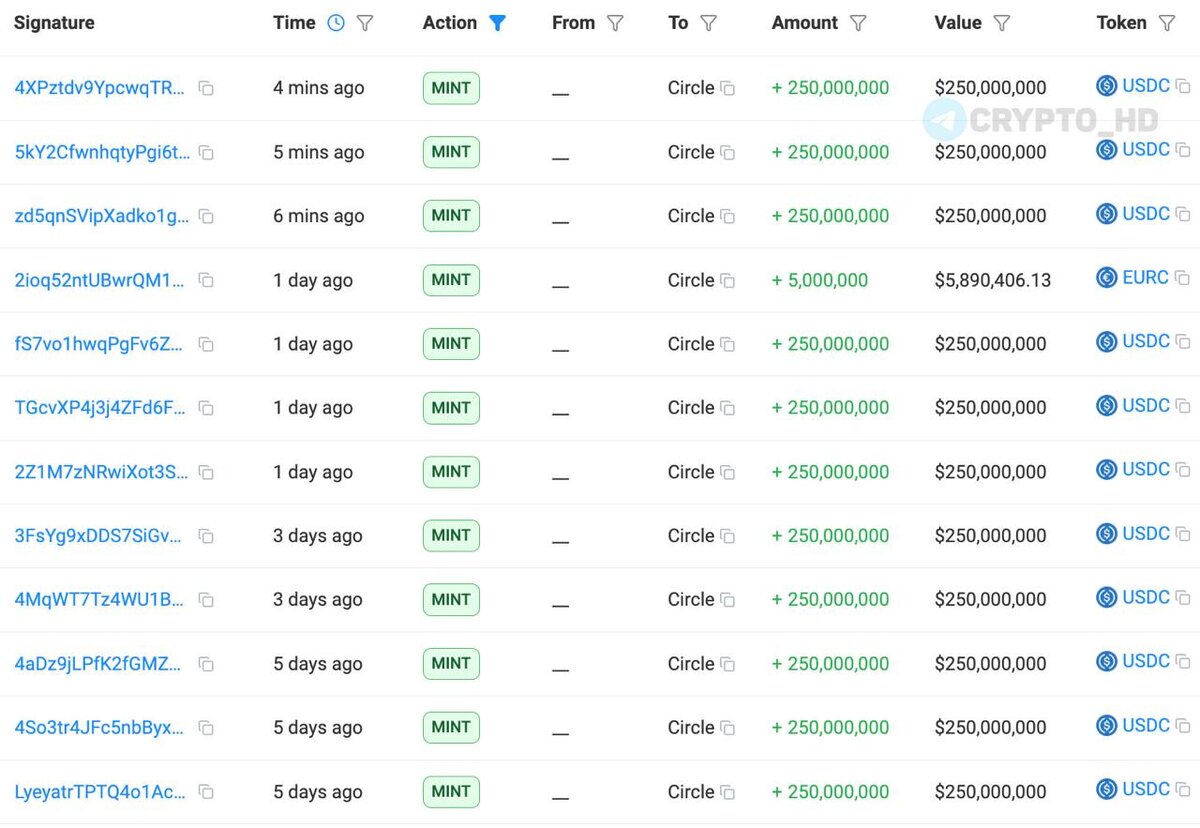Copy the EURC token address
1200x828 pixels.
(x=1183, y=278)
